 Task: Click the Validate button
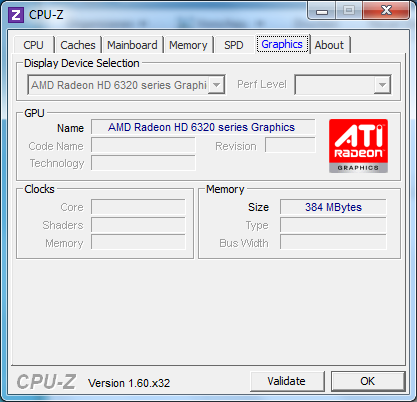[x=287, y=381]
